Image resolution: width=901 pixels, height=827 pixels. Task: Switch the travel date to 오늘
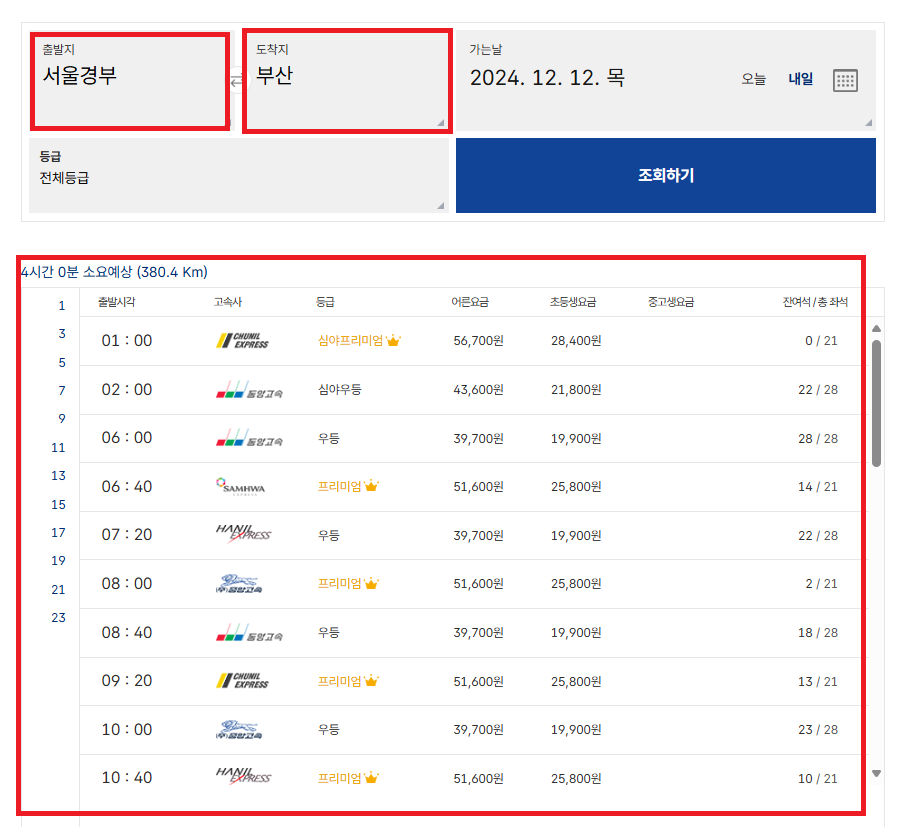tap(753, 80)
